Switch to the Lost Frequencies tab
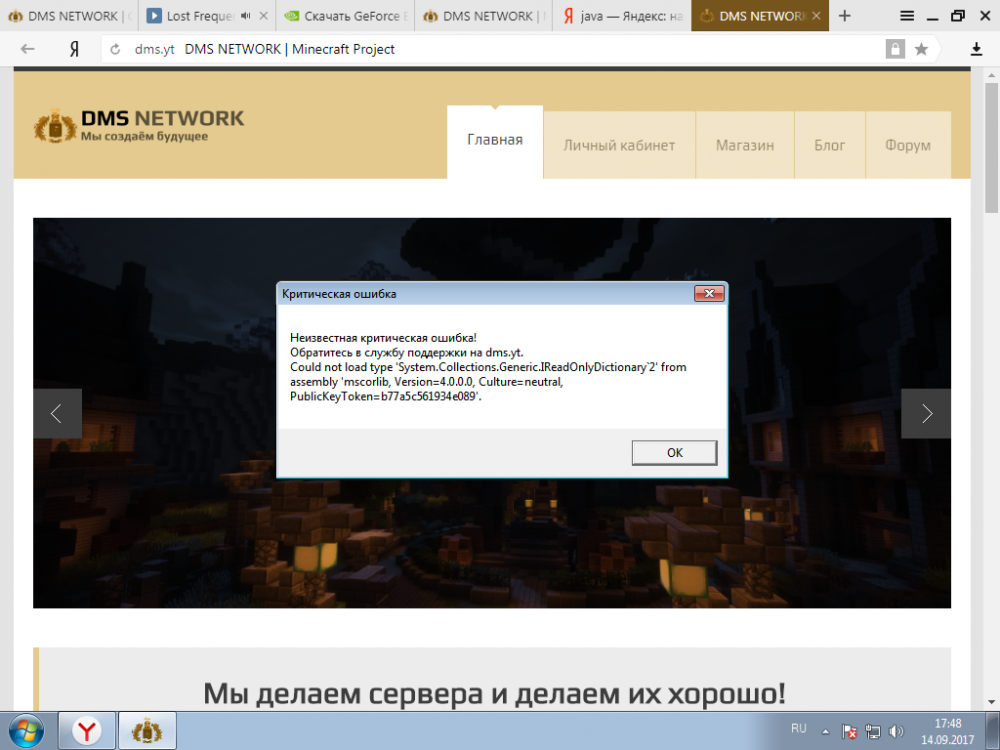The image size is (1000, 750). [x=198, y=16]
